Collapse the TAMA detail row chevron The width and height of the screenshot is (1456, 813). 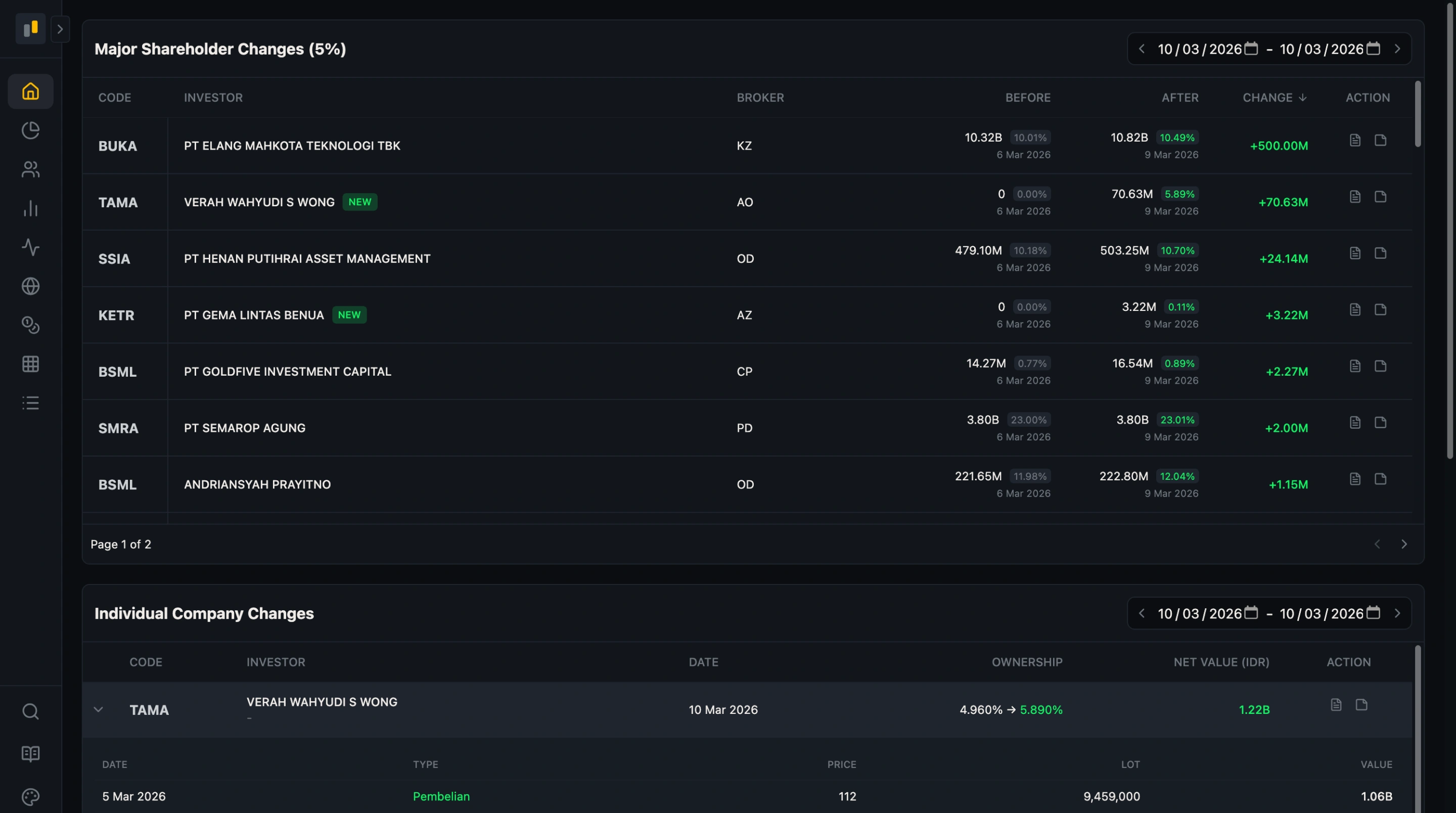pos(99,709)
